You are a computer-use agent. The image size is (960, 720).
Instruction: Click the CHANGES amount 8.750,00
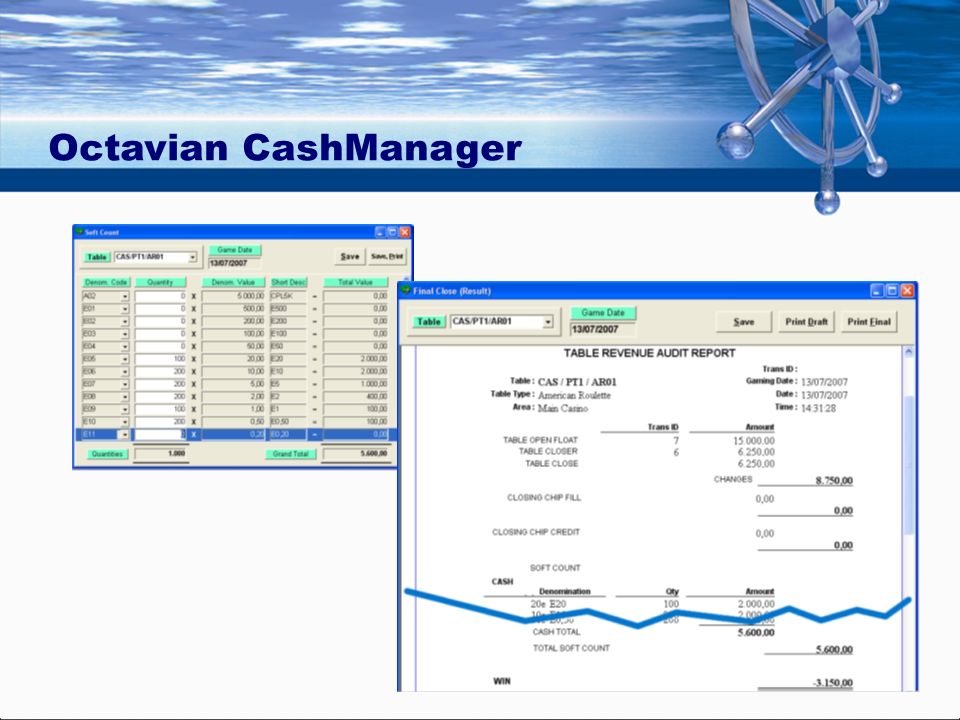pos(834,481)
